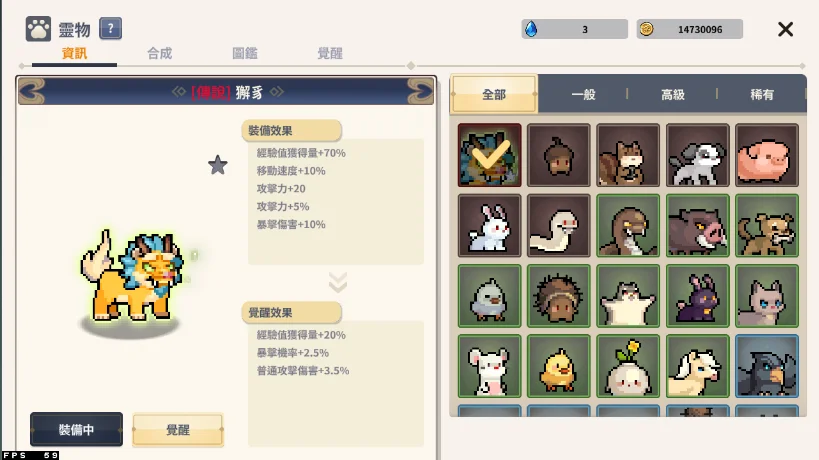Pick the acorn pet icon
This screenshot has height=460, width=819.
[x=558, y=155]
